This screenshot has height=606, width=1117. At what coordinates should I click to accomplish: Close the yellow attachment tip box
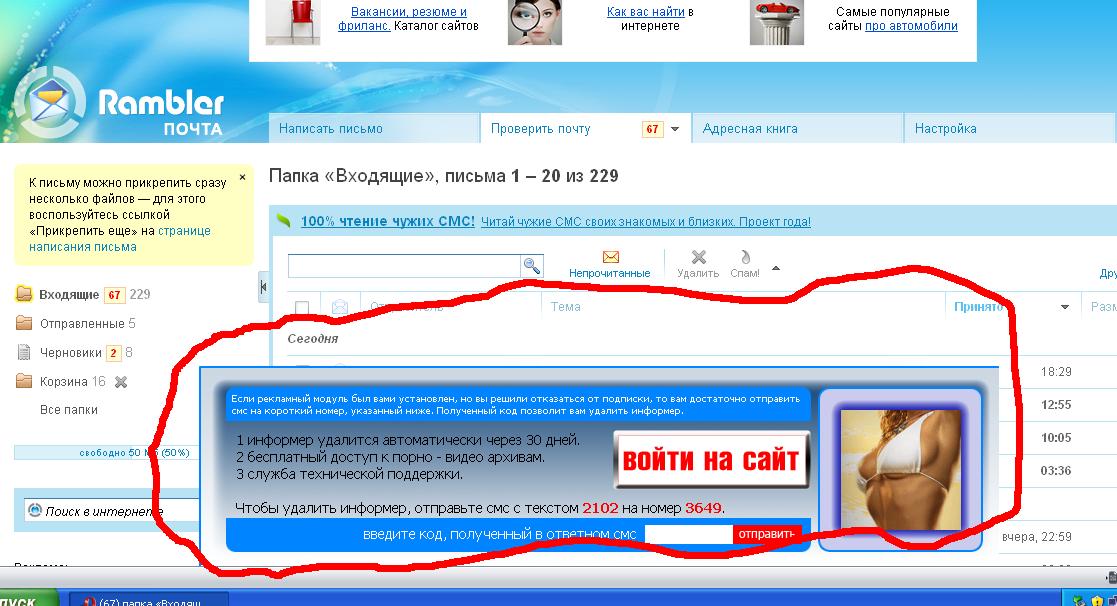tap(241, 178)
